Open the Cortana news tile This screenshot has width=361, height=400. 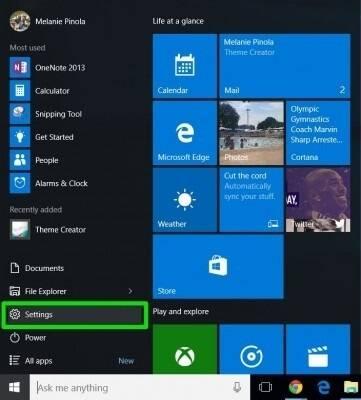pyautogui.click(x=318, y=133)
